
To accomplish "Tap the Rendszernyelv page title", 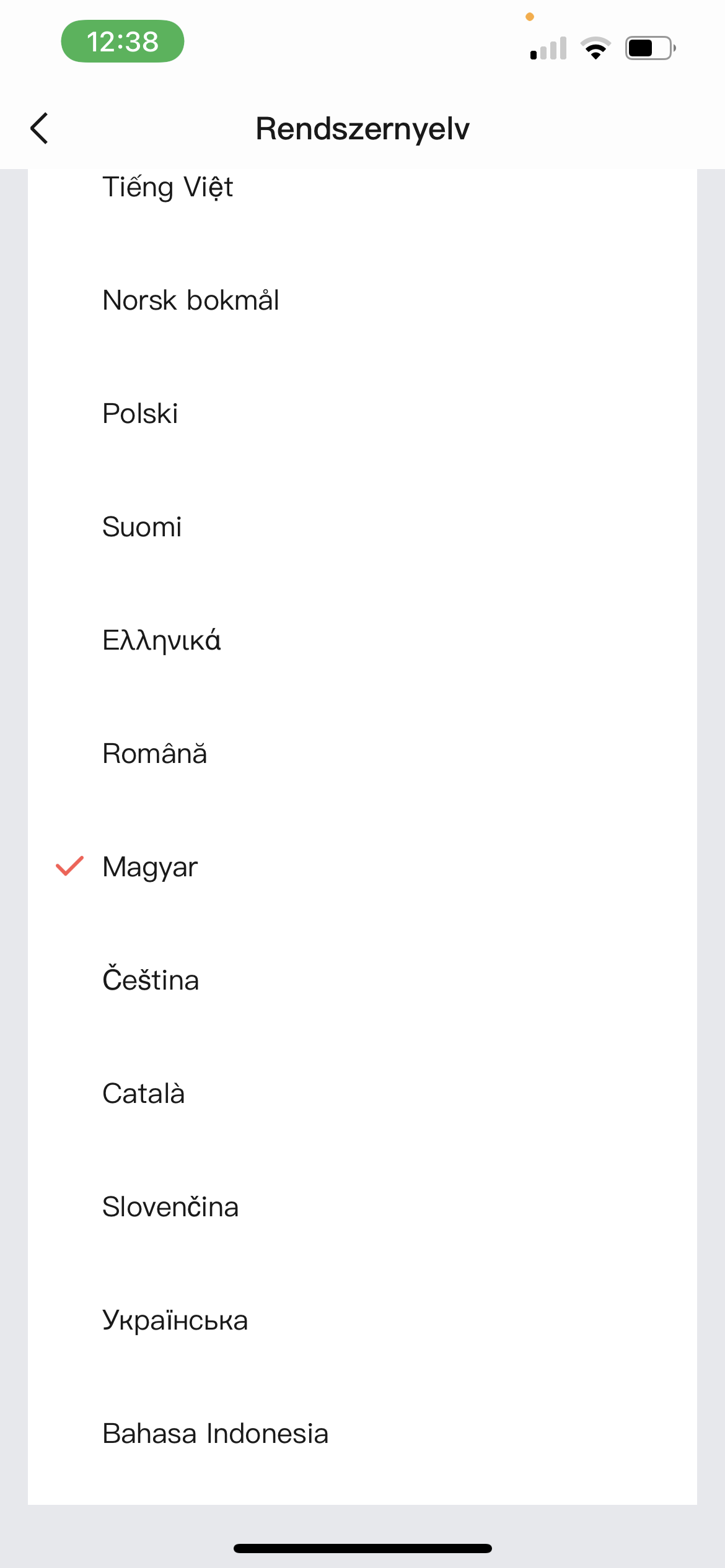I will coord(362,129).
